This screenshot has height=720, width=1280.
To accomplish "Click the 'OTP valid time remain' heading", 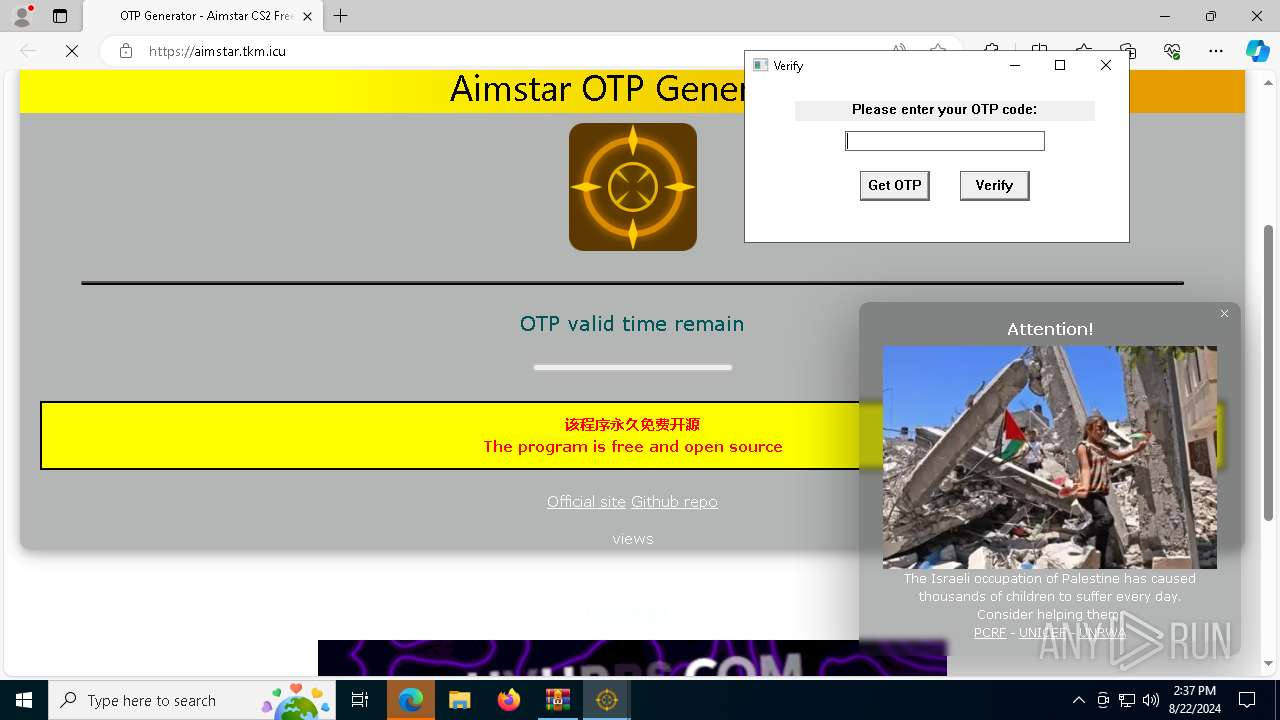I will pos(632,324).
